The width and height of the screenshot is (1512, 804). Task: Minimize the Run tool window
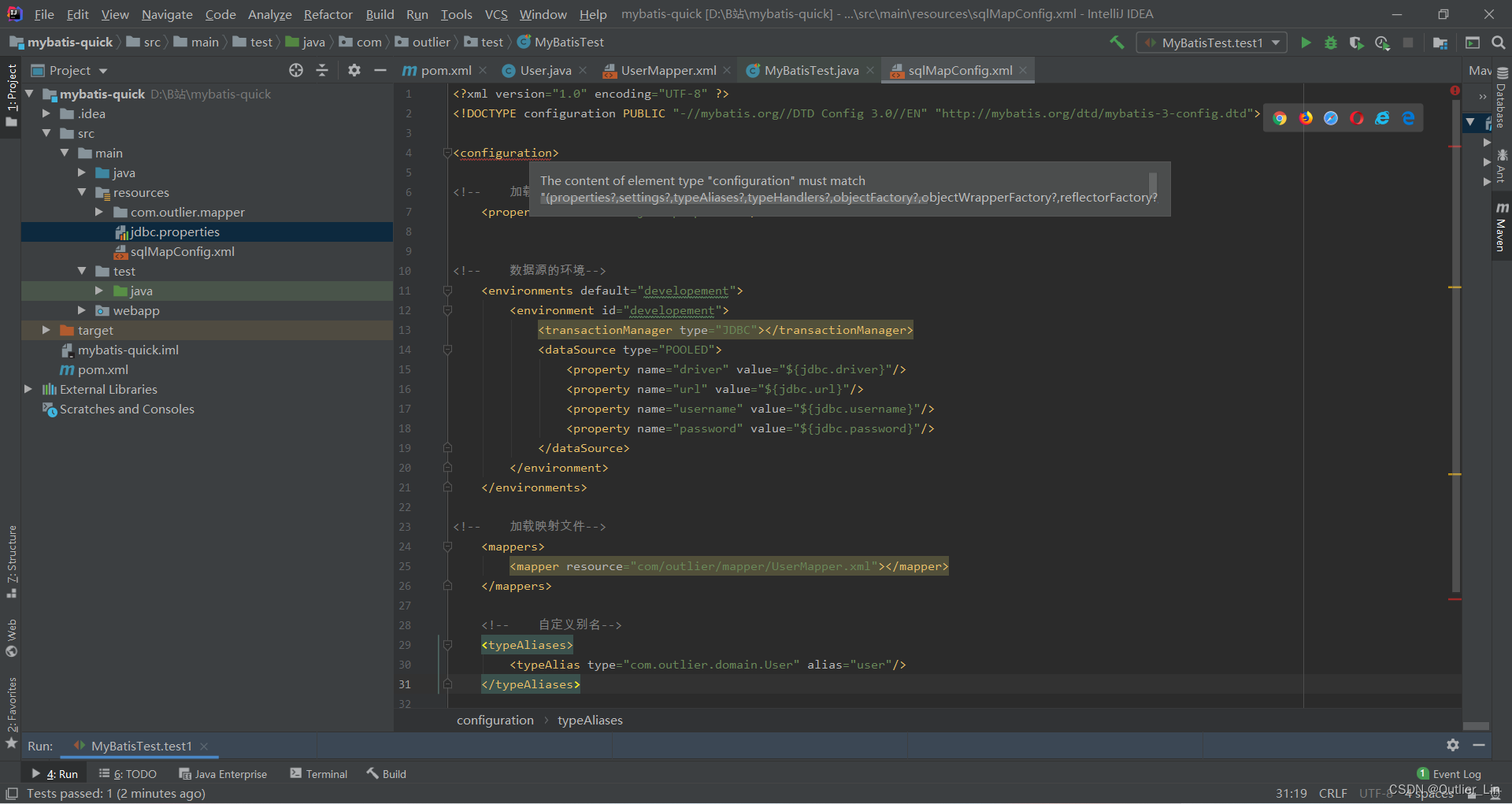[1479, 745]
